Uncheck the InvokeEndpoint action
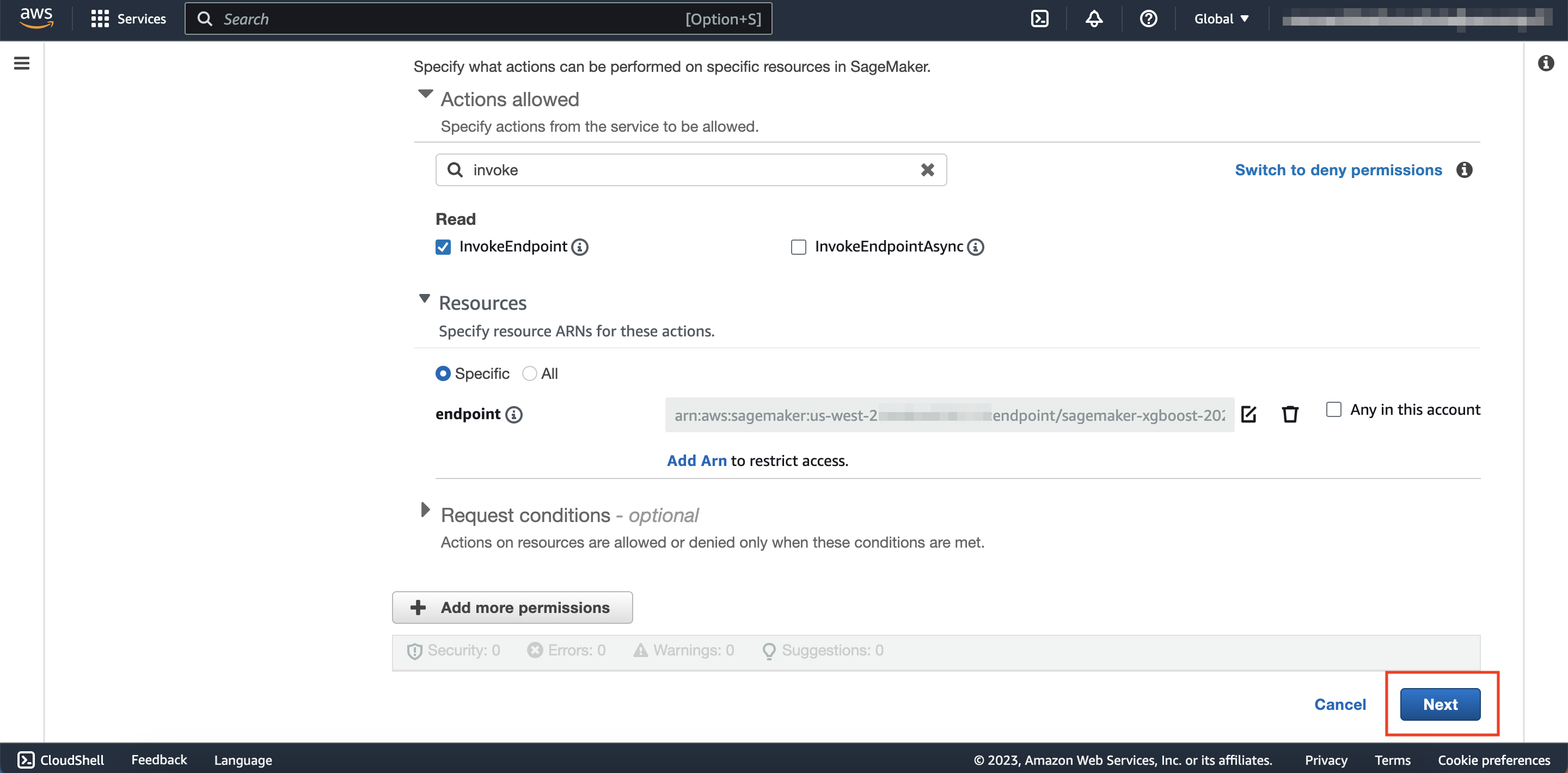This screenshot has width=1568, height=773. tap(443, 247)
